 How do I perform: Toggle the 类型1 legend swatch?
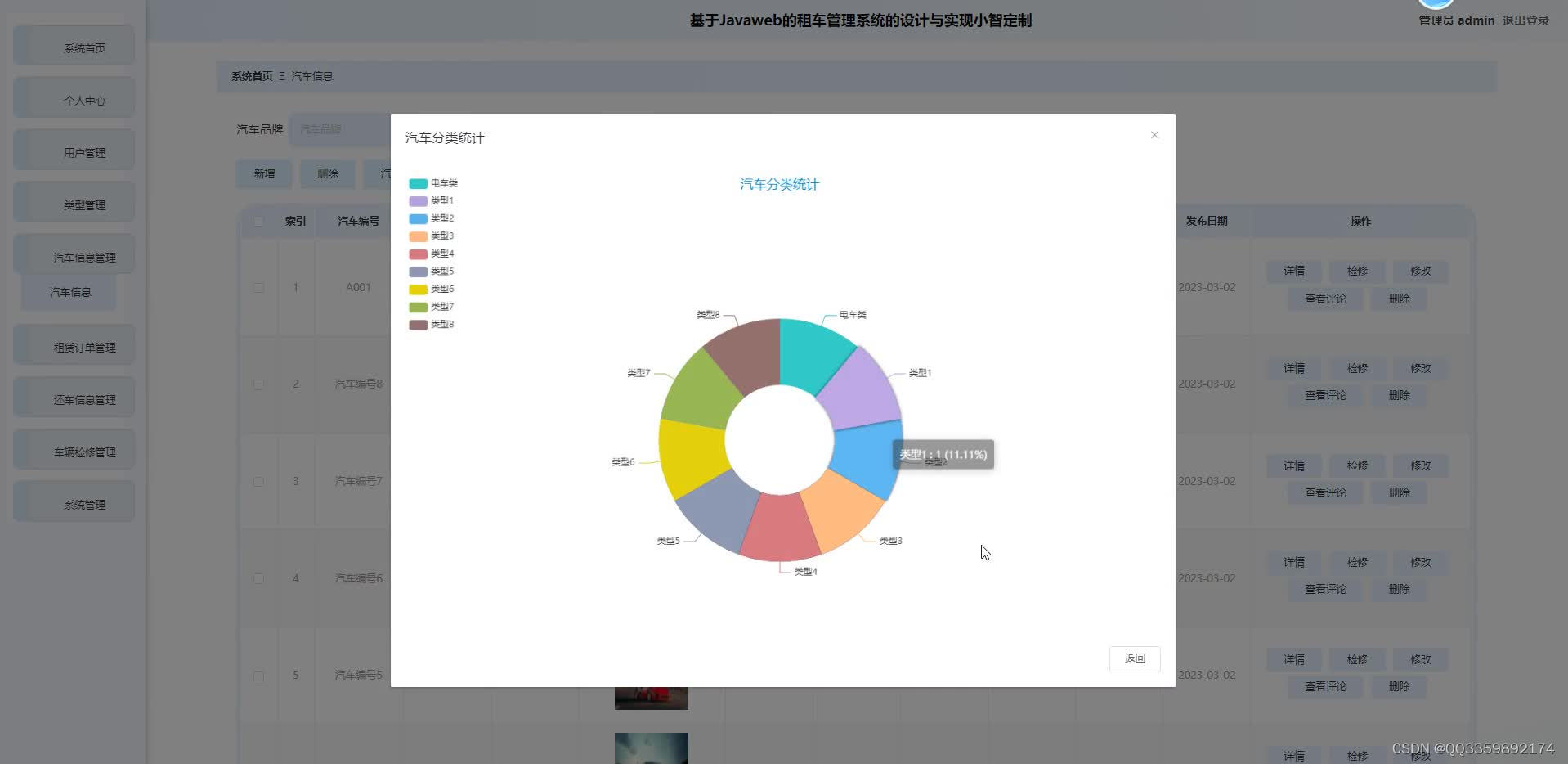coord(418,201)
